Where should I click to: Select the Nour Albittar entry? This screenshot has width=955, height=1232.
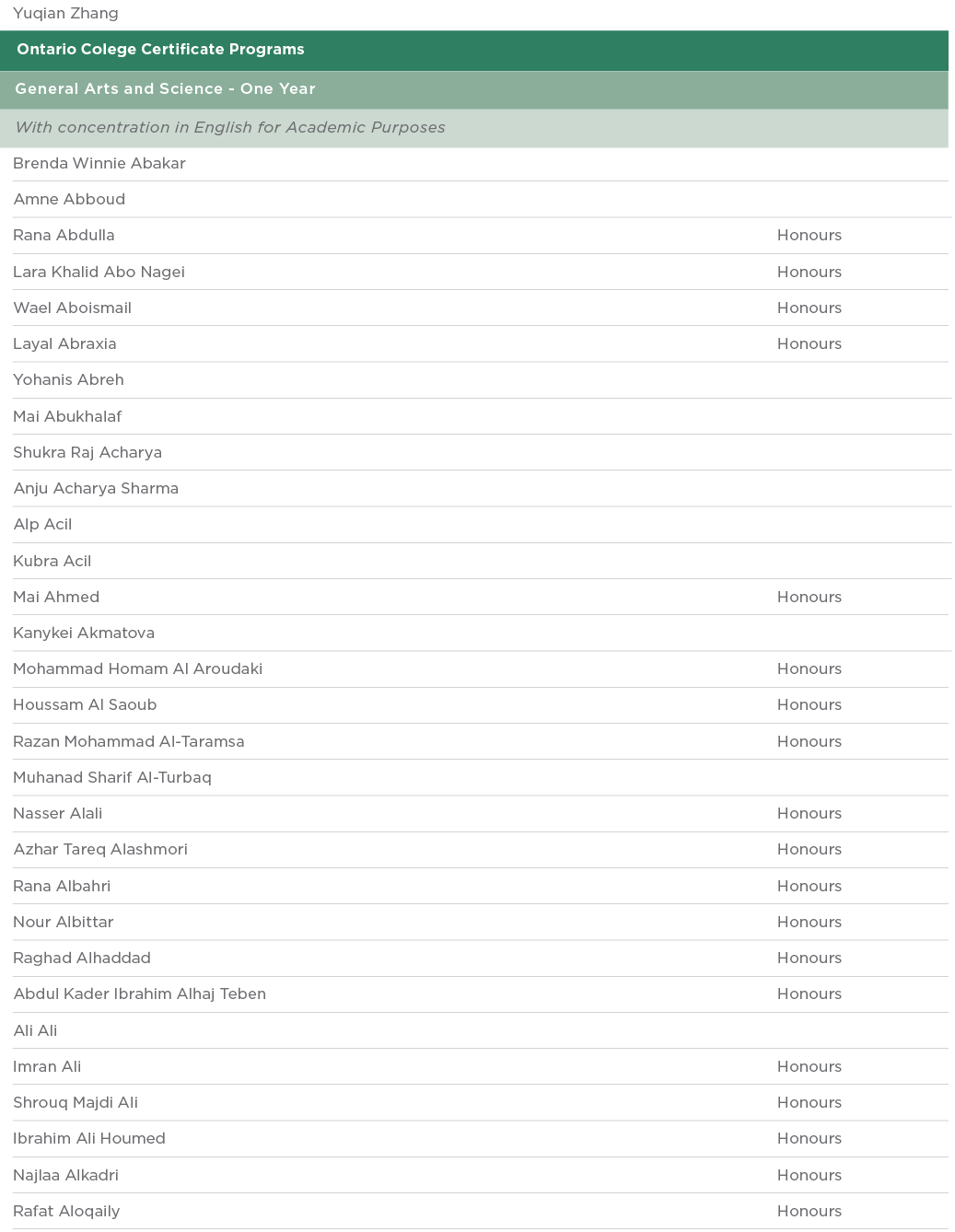pos(64,923)
